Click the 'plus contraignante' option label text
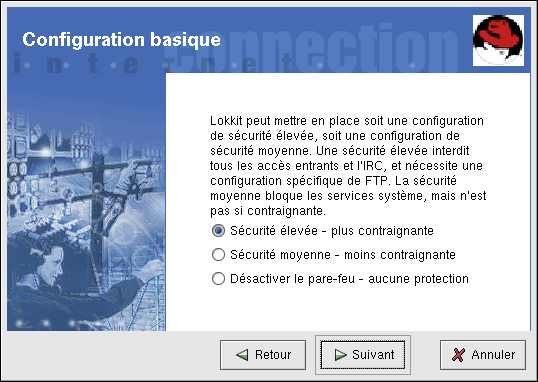Screen dimensions: 538x382 [382, 231]
